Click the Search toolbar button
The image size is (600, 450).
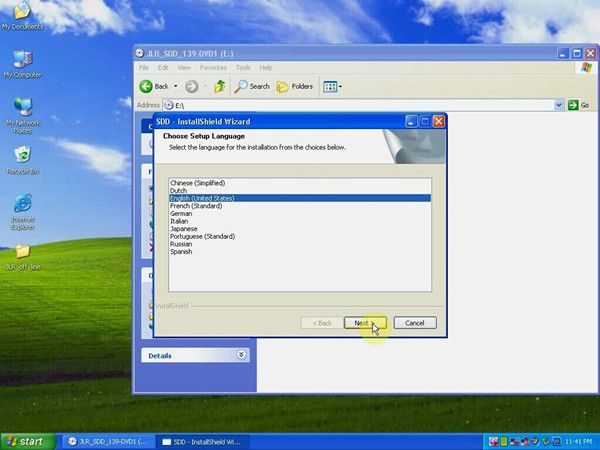(x=252, y=86)
